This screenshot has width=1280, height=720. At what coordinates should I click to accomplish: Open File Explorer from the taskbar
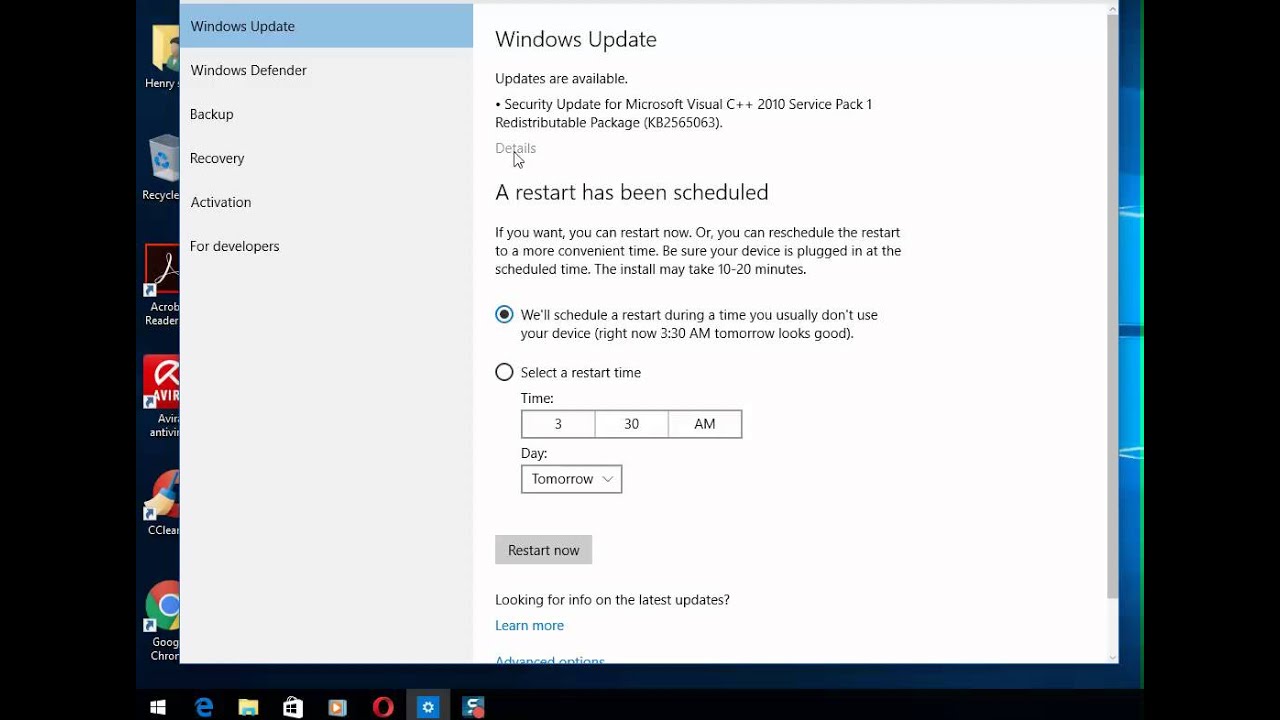(248, 707)
